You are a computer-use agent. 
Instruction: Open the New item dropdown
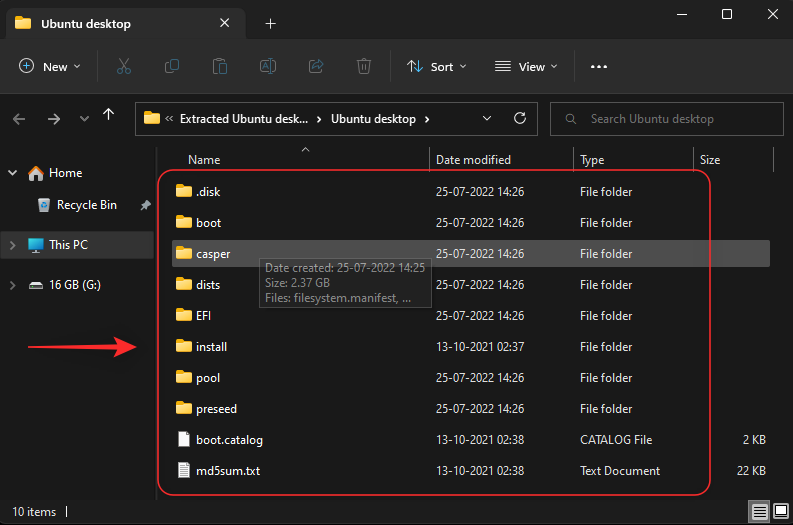pyautogui.click(x=50, y=66)
